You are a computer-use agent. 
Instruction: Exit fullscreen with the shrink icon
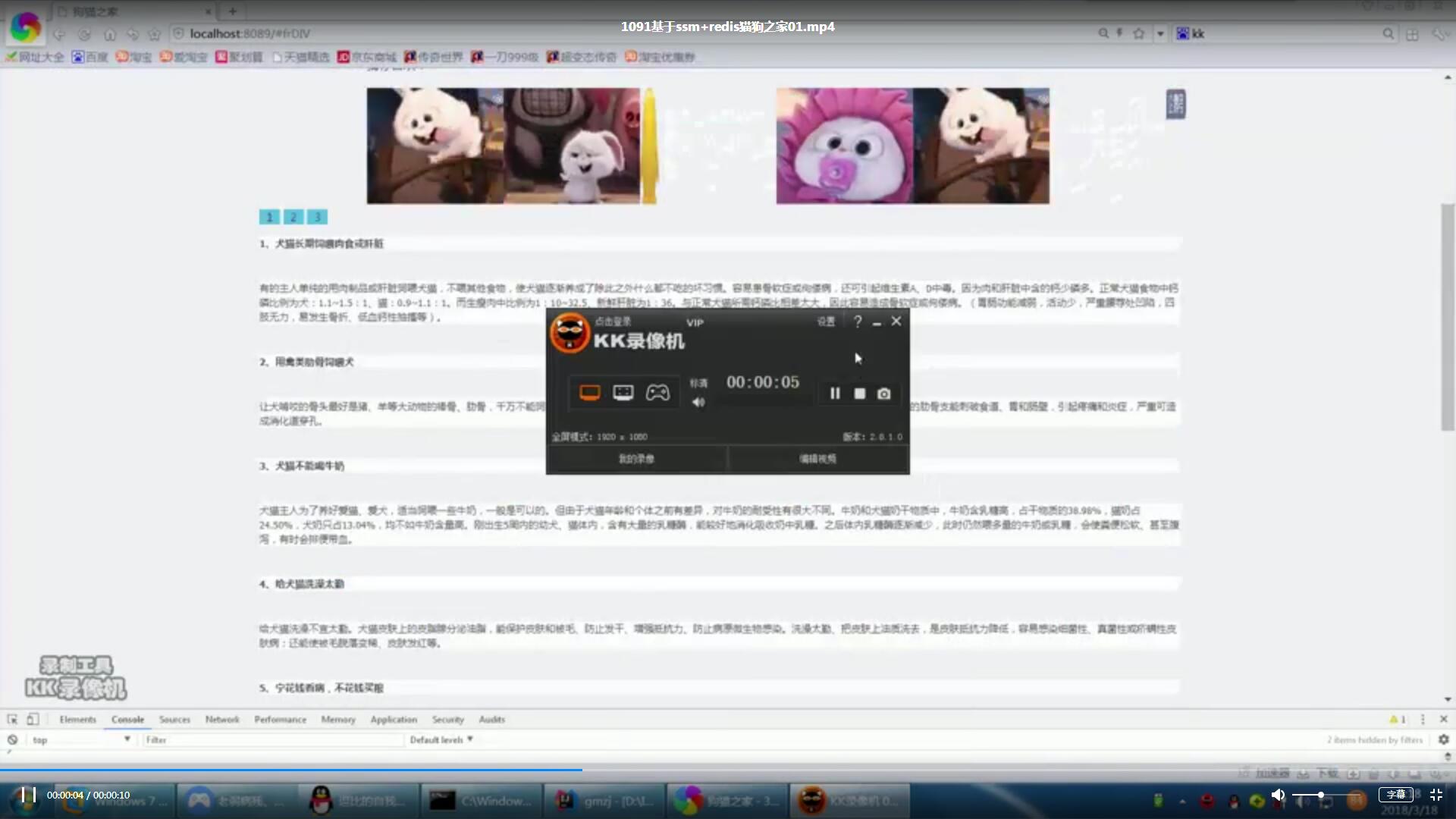click(x=1436, y=795)
